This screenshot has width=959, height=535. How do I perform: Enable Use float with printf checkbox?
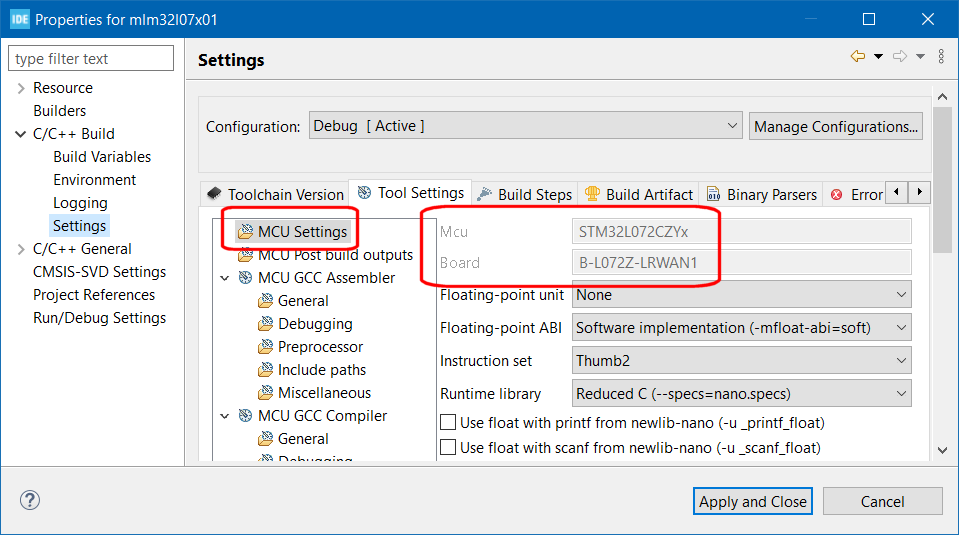point(448,422)
